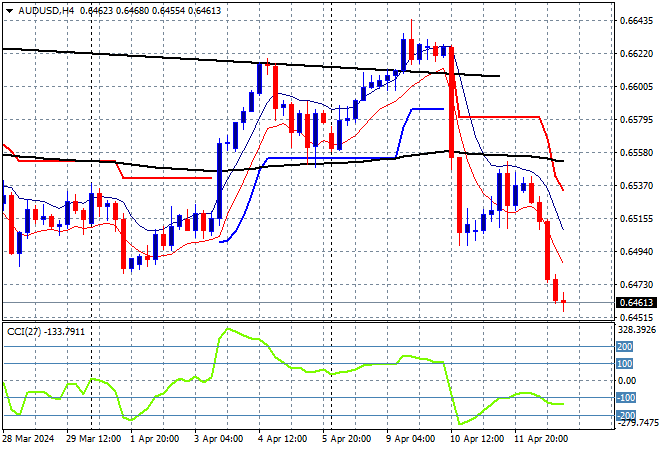Select CCI level label 100
This screenshot has height=450, width=660.
[625, 364]
